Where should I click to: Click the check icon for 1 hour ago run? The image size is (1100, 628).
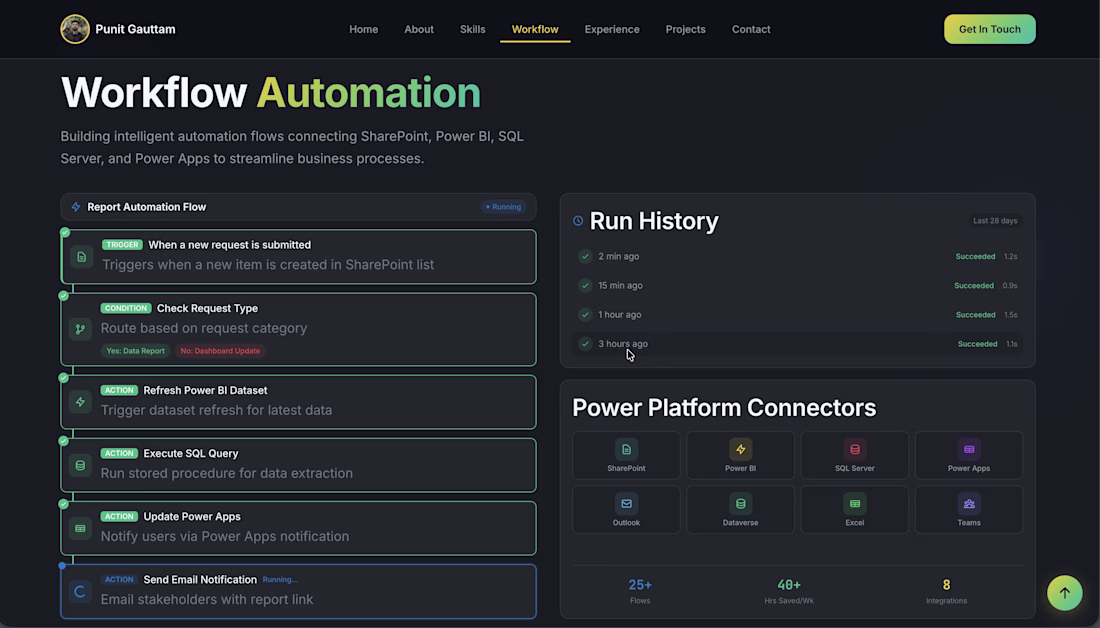(x=585, y=315)
